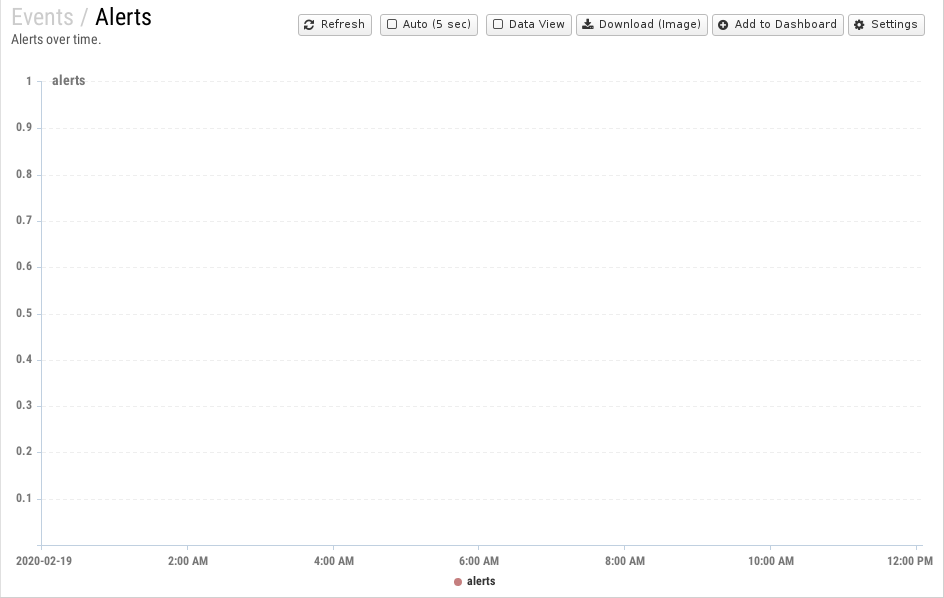Click the Refresh button label

tap(343, 24)
